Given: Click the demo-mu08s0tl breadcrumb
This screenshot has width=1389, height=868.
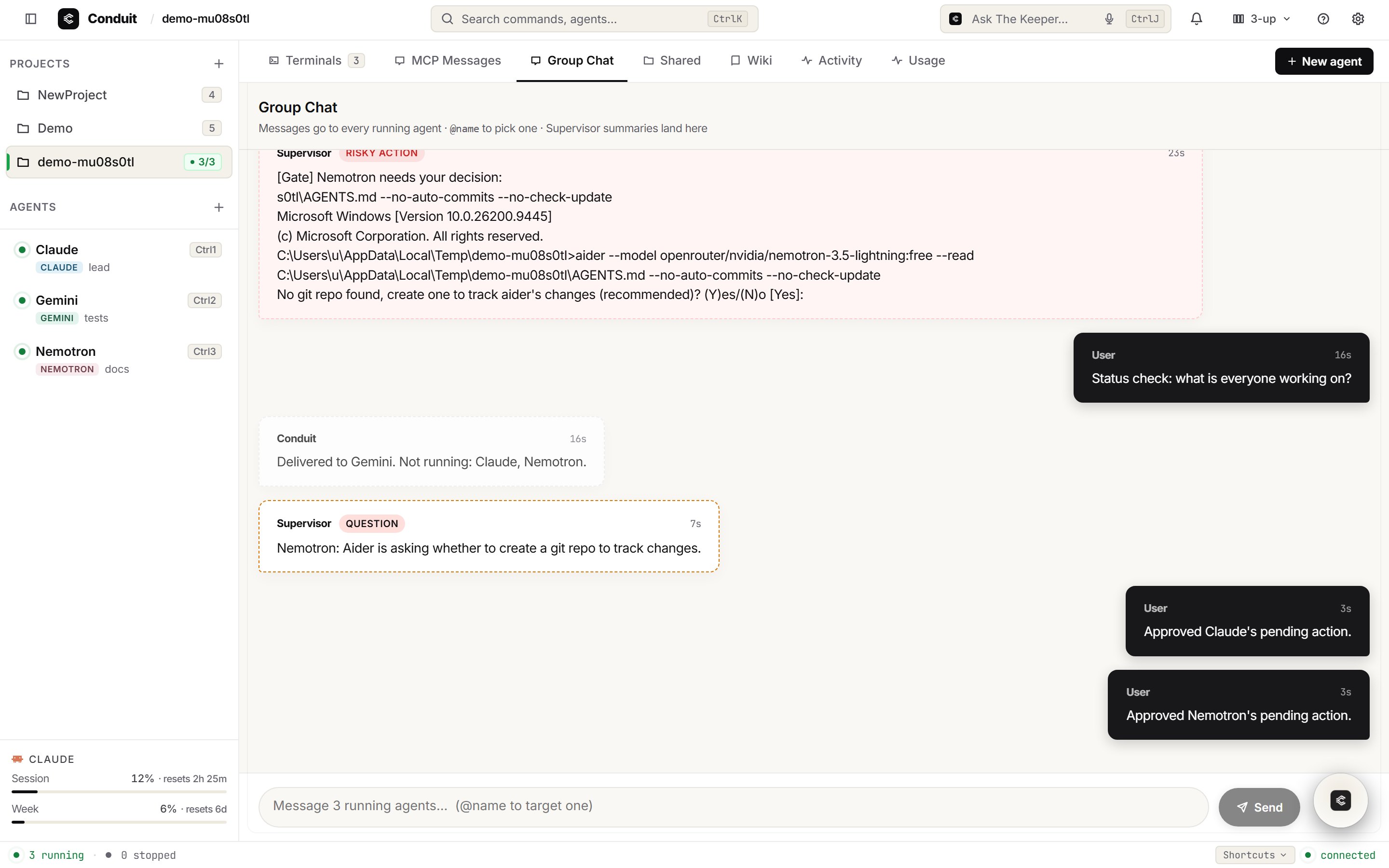Looking at the screenshot, I should (205, 19).
